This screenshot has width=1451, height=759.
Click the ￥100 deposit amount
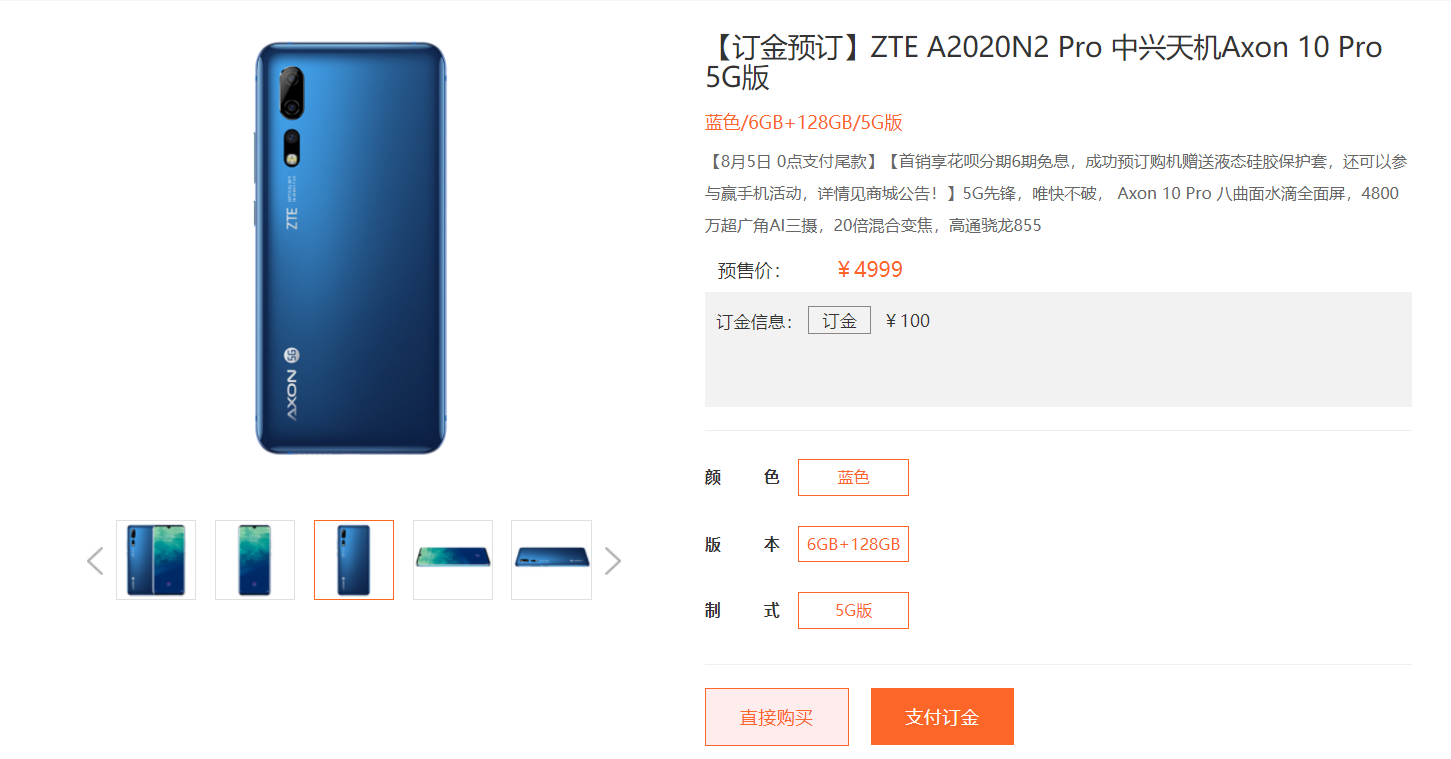[x=908, y=321]
